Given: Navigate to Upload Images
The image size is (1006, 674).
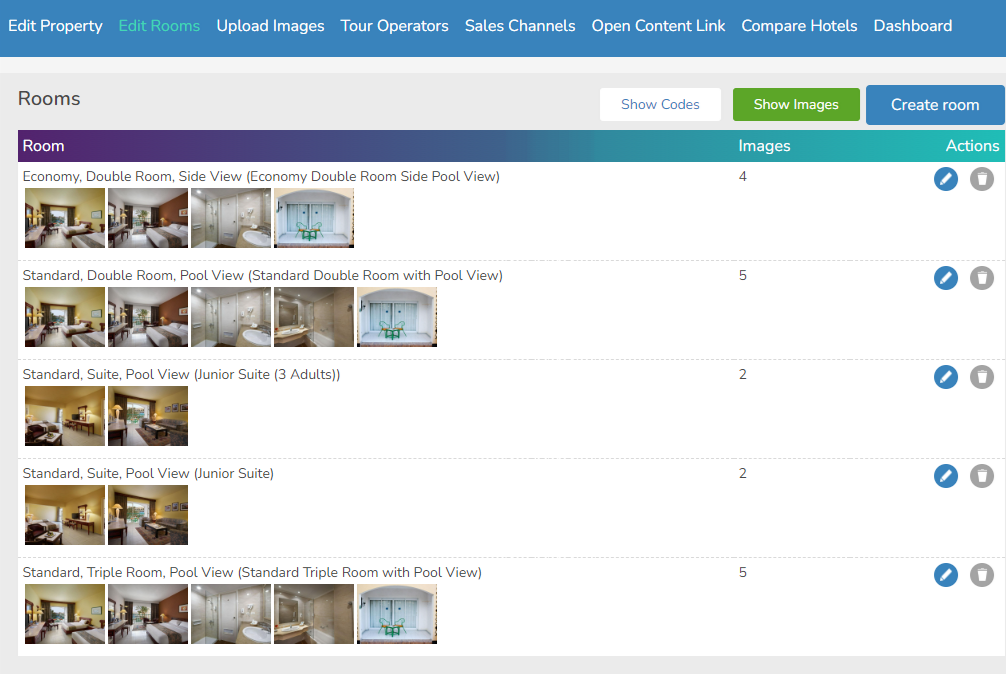Looking at the screenshot, I should (270, 25).
